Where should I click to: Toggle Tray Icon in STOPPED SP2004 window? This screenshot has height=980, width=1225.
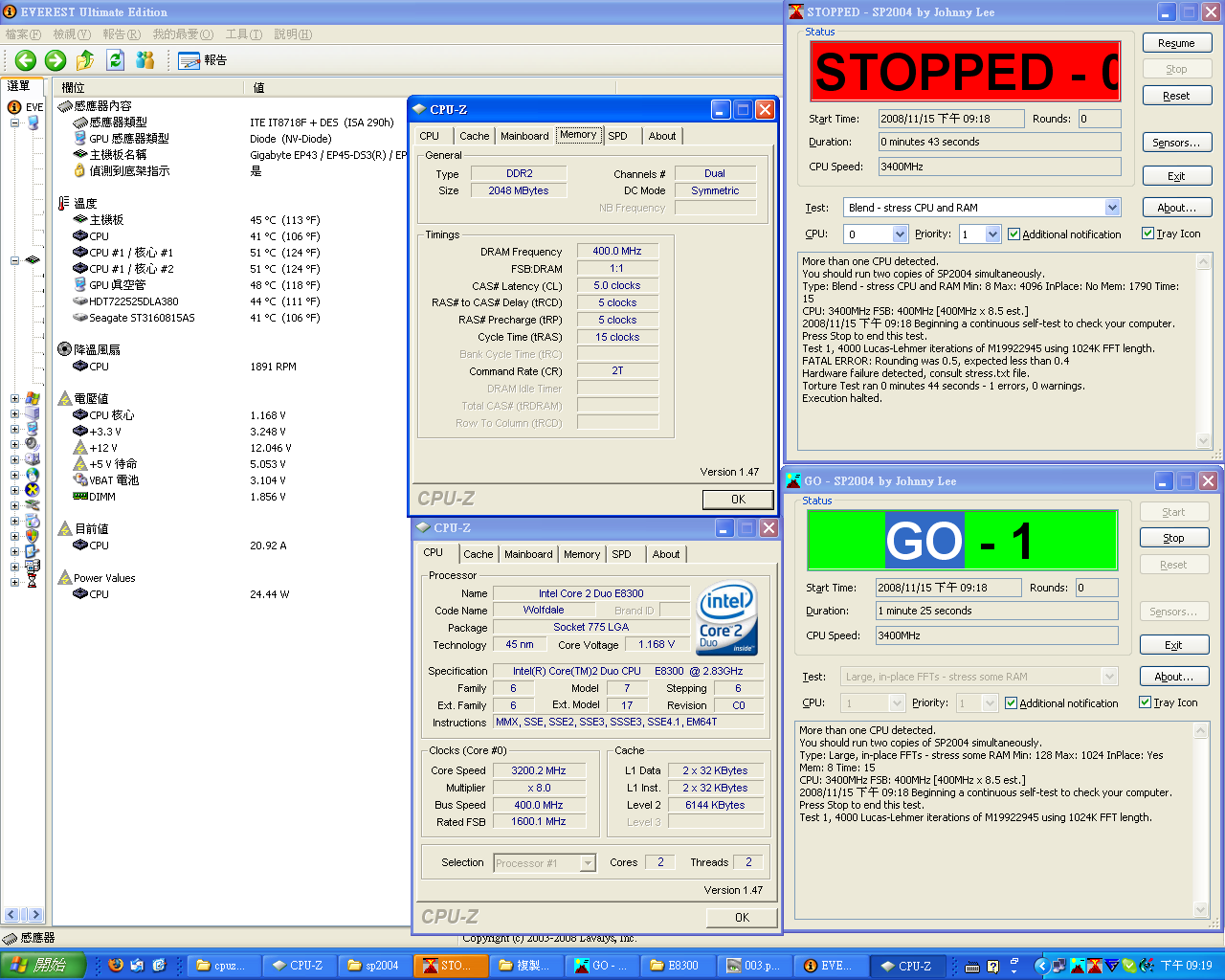point(1148,234)
